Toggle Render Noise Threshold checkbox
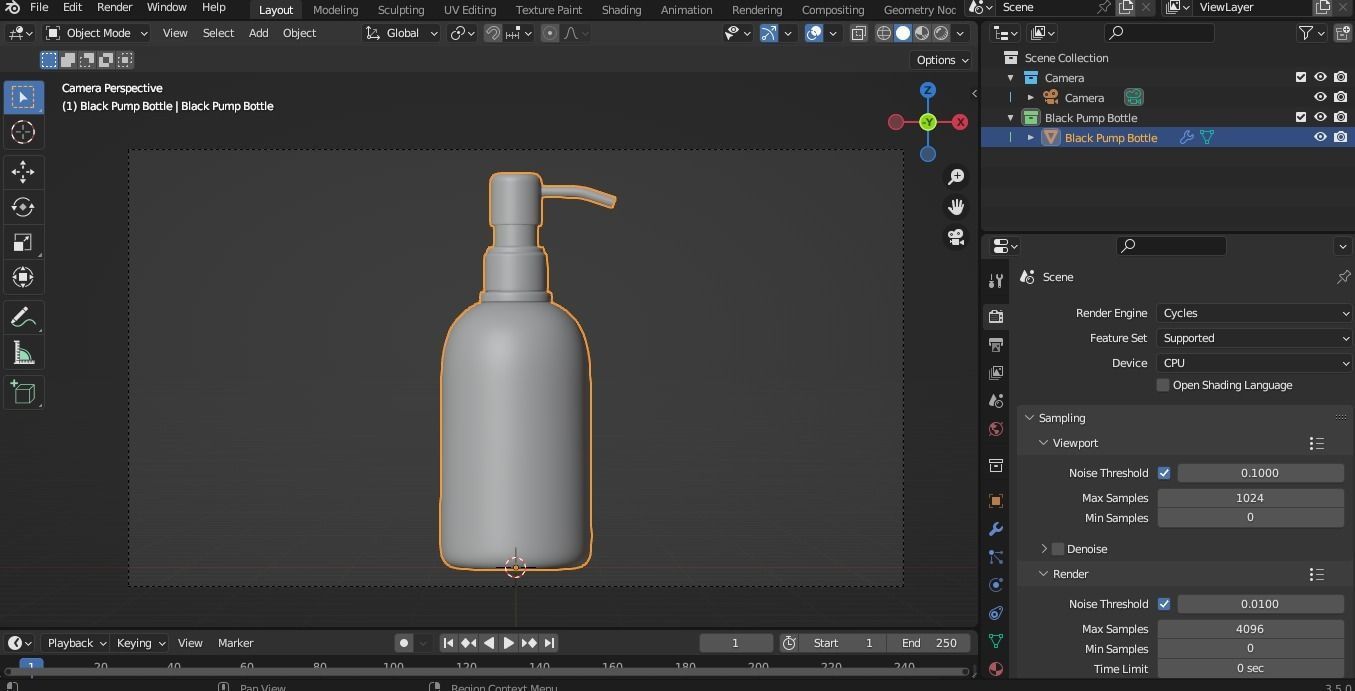Viewport: 1355px width, 691px height. (1164, 604)
